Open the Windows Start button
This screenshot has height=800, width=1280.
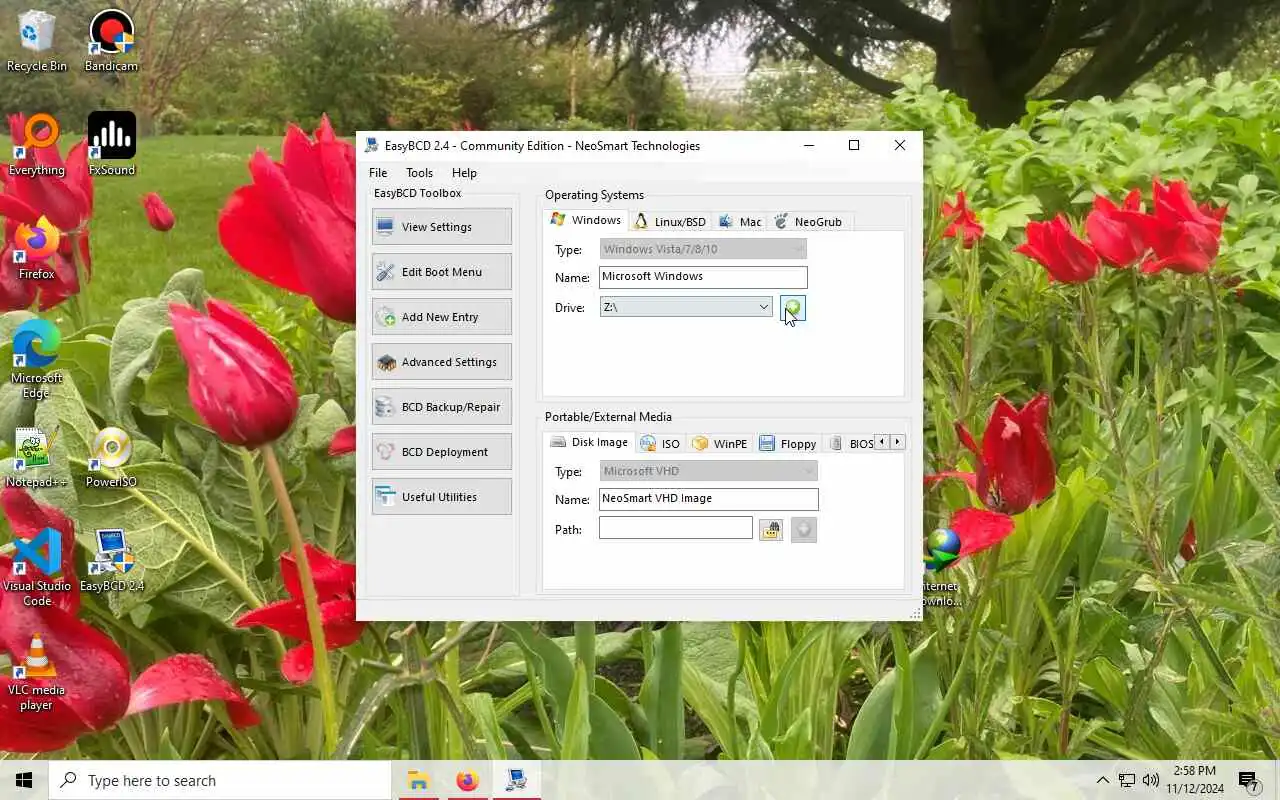pyautogui.click(x=24, y=780)
